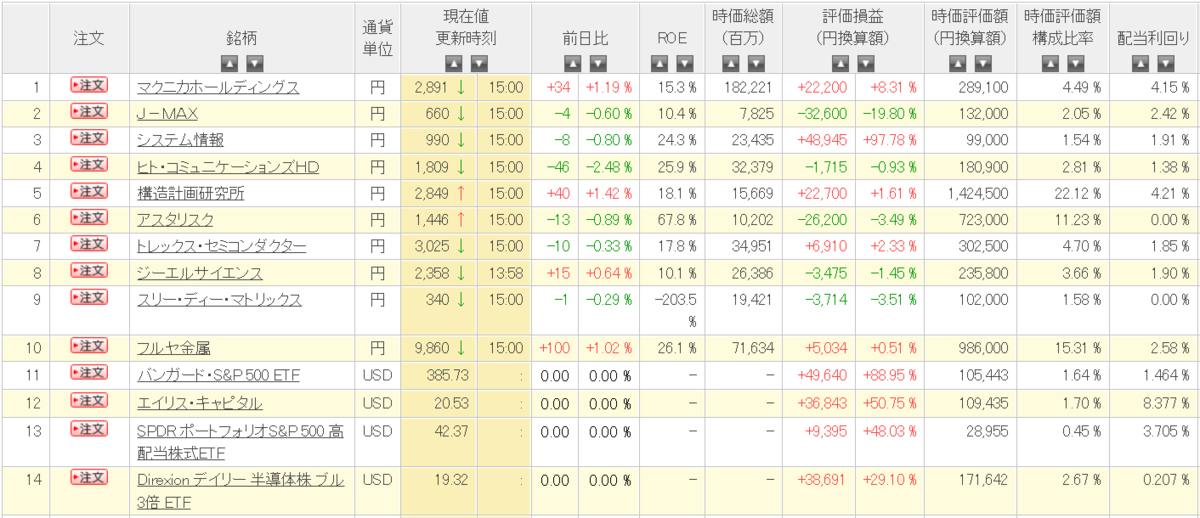The height and width of the screenshot is (518, 1200).
Task: Sort 時価評価額(円換算額) column descending
Action: [981, 63]
